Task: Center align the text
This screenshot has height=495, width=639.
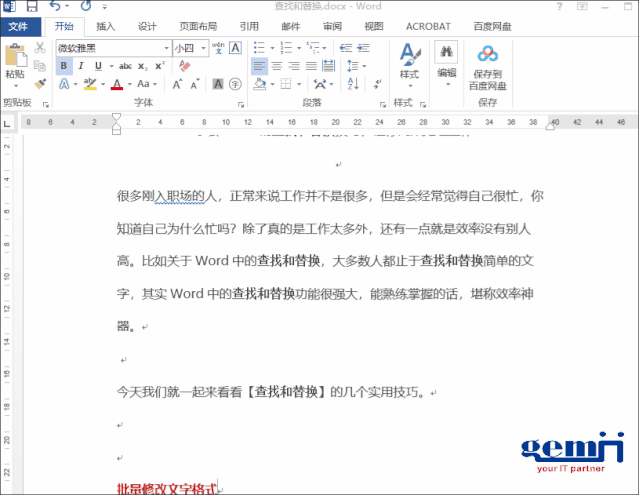Action: coord(277,66)
